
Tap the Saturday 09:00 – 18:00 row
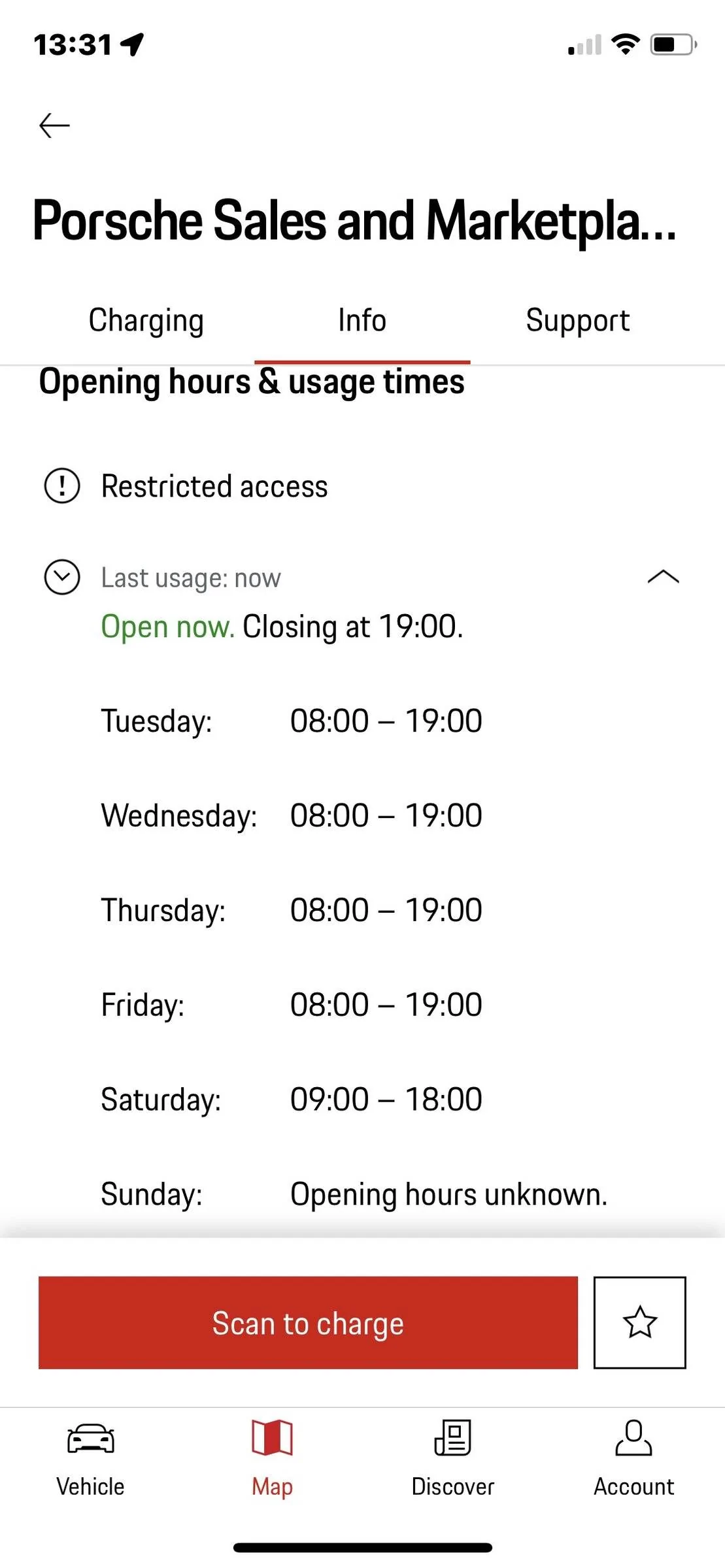pos(292,1100)
